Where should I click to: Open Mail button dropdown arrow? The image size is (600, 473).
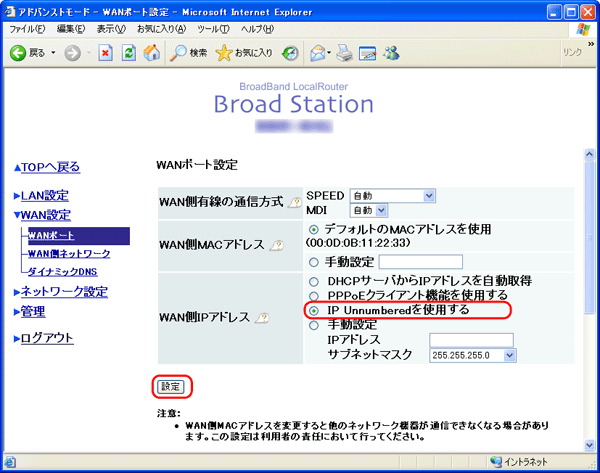tap(329, 52)
